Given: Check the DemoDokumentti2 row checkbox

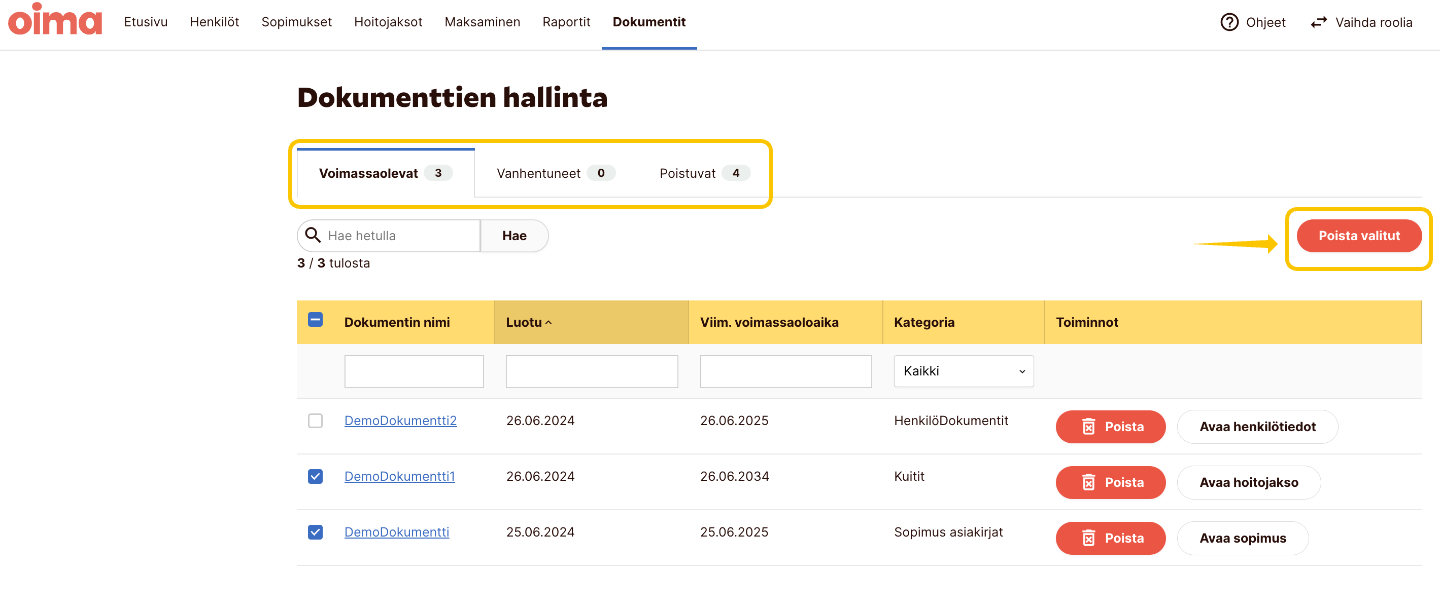Looking at the screenshot, I should 315,421.
